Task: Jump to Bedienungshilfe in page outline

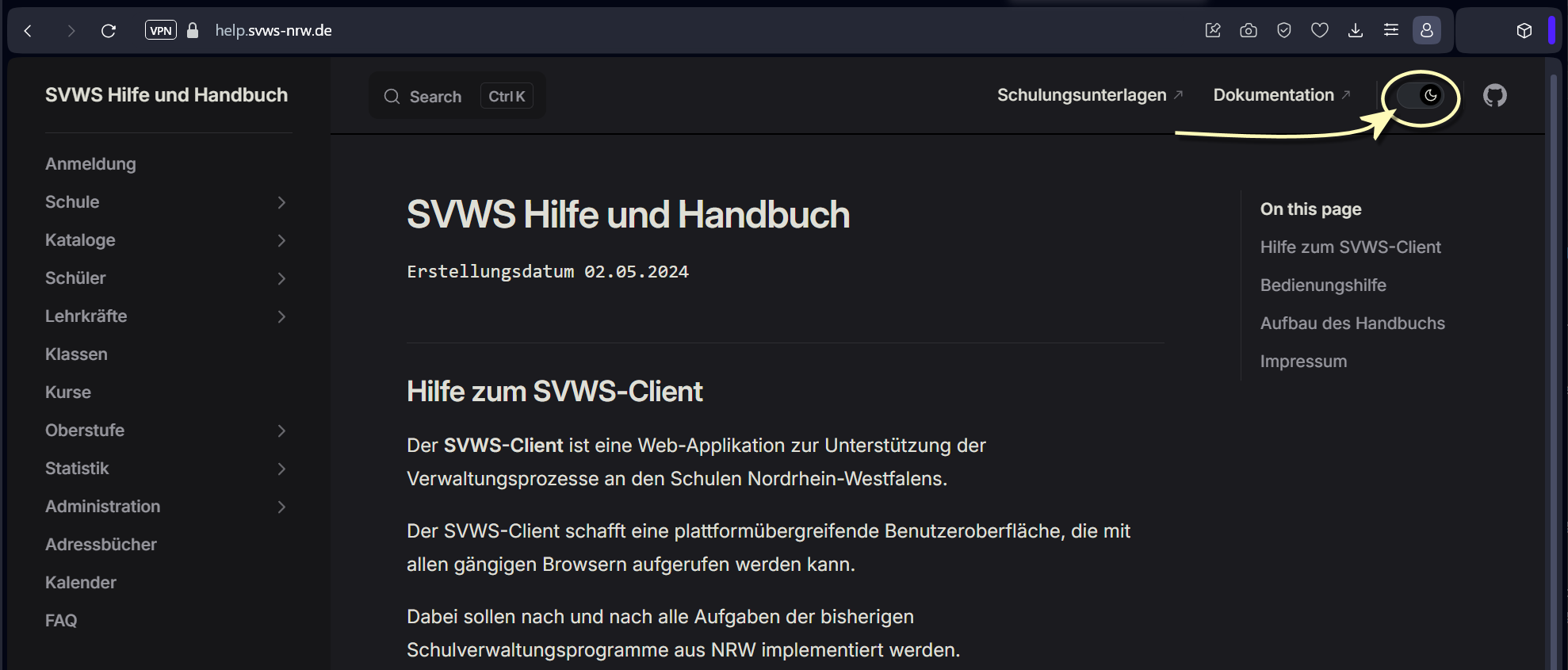Action: [x=1323, y=285]
